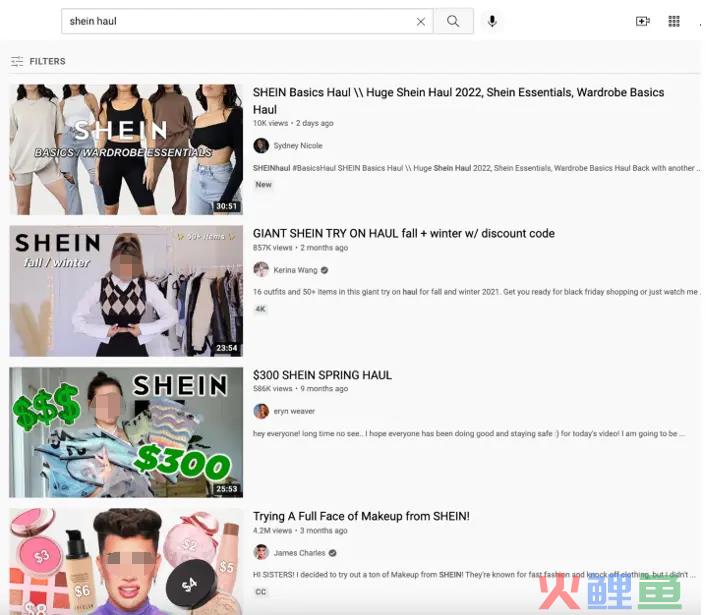Viewport: 706px width, 615px height.
Task: Click the filter sliders icon next to FILTERS
Action: [17, 61]
